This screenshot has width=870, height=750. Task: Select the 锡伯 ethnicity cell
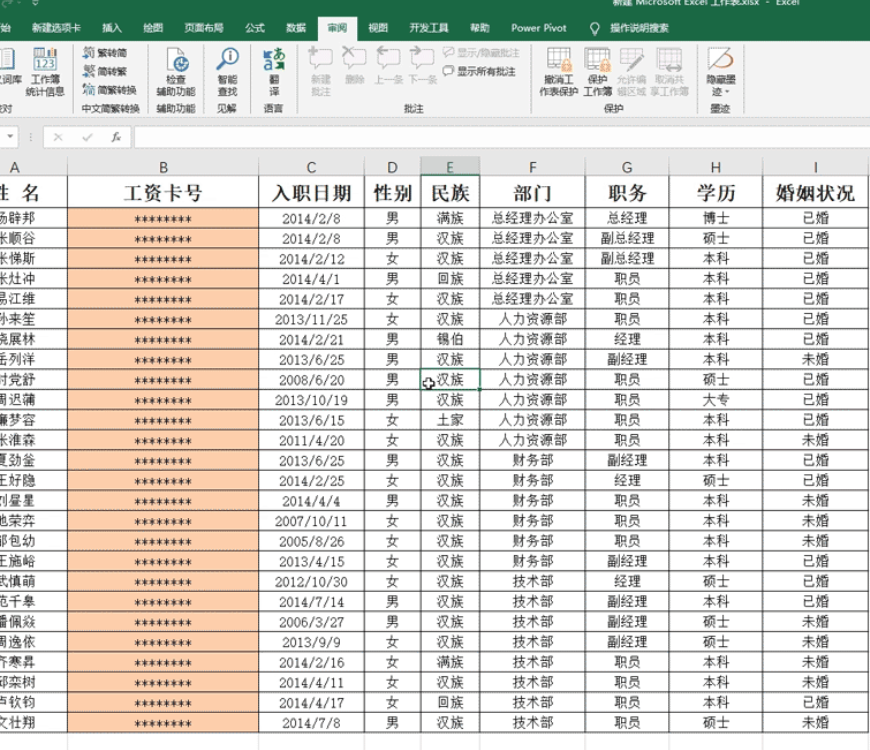tap(450, 339)
